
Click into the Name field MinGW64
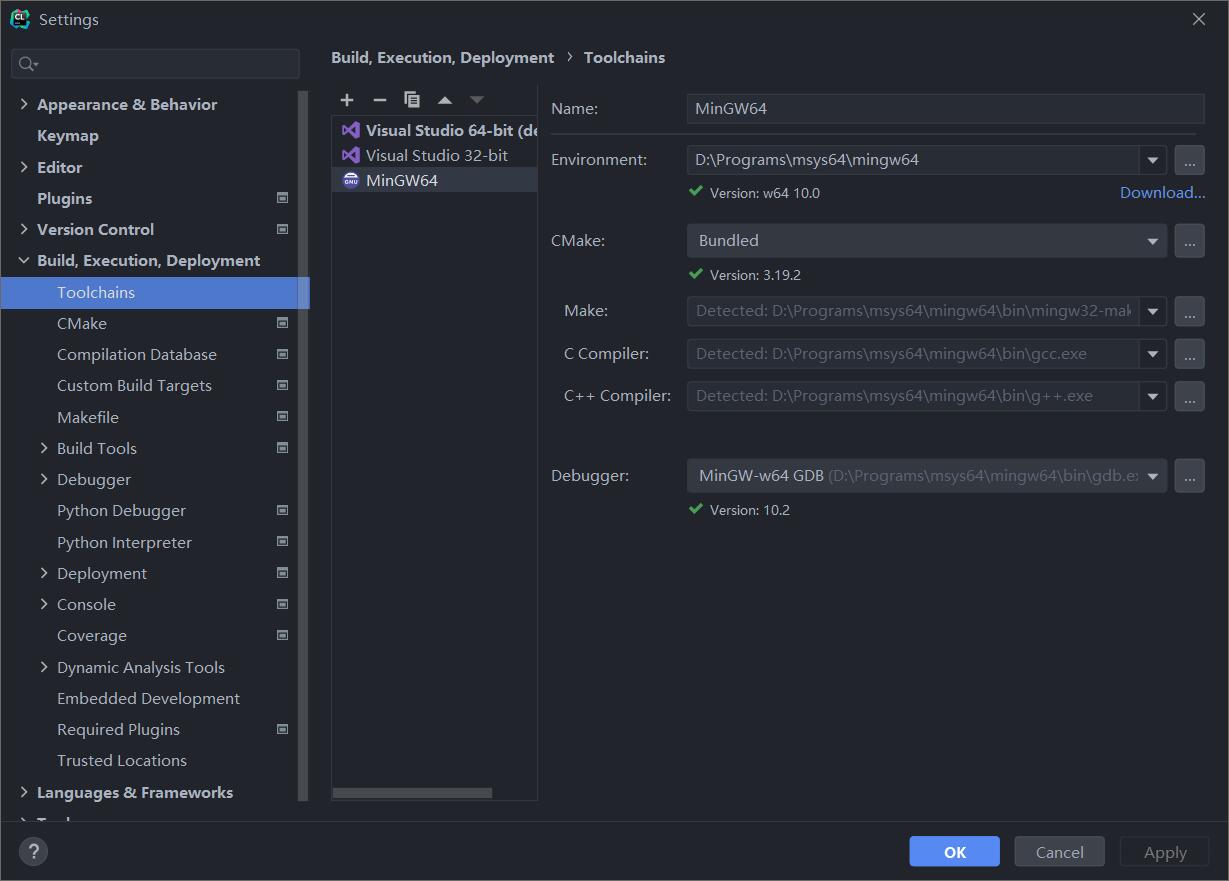pyautogui.click(x=945, y=108)
